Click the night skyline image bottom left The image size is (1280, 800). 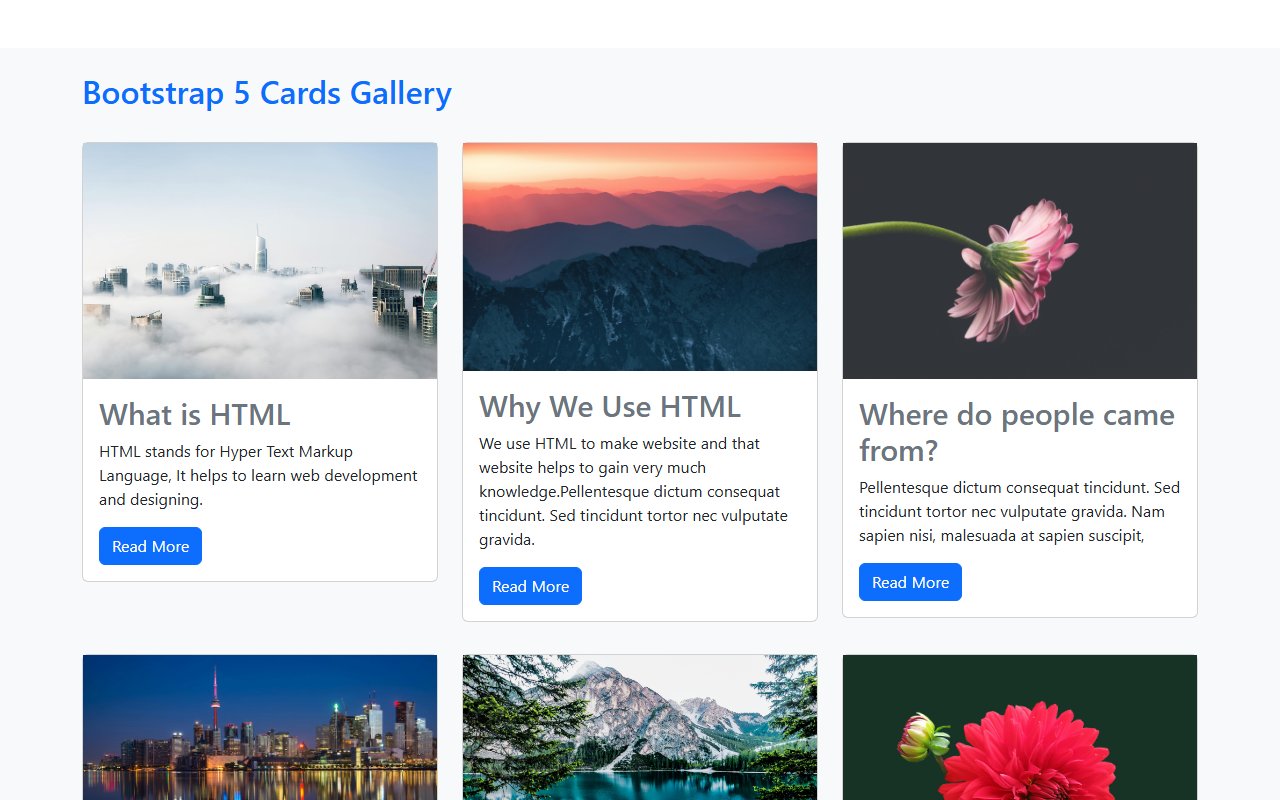[x=260, y=727]
